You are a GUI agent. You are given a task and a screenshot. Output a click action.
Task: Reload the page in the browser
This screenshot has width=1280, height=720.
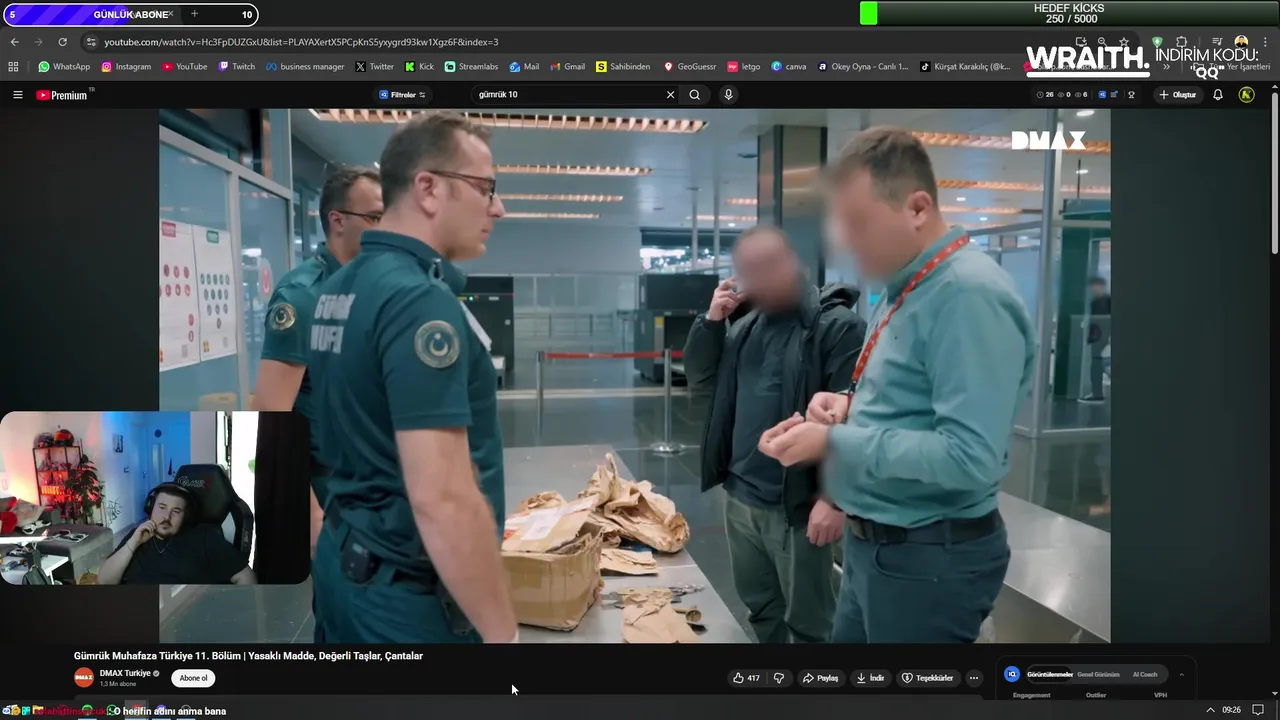pos(62,42)
